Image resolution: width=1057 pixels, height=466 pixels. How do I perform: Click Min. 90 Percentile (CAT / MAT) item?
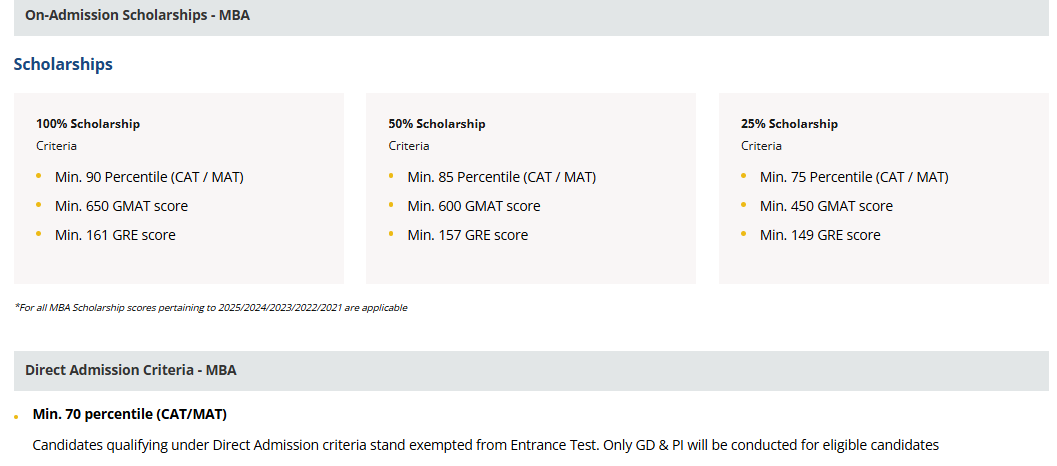click(149, 177)
